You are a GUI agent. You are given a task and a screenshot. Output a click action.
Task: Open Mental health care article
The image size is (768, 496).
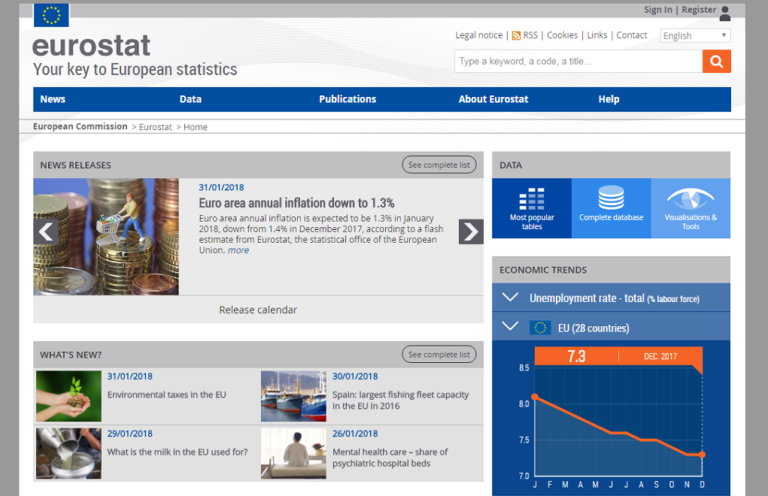tap(390, 457)
